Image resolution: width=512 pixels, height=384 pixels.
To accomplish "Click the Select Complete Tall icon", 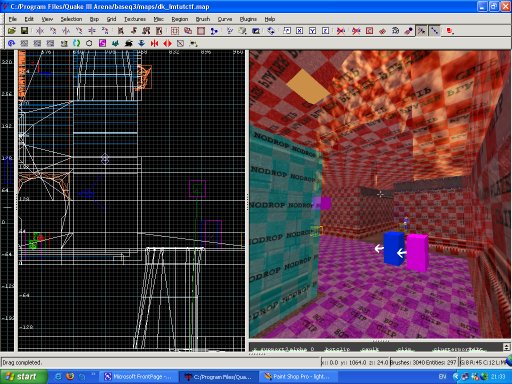I will coord(121,31).
